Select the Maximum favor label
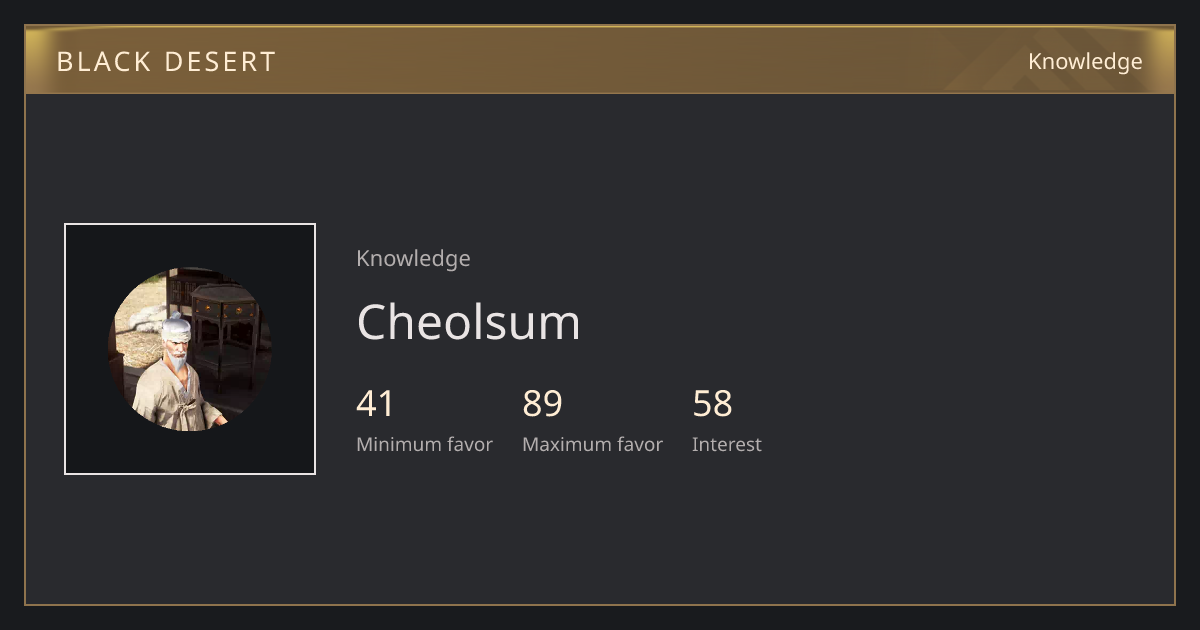The width and height of the screenshot is (1200, 630). [x=592, y=445]
